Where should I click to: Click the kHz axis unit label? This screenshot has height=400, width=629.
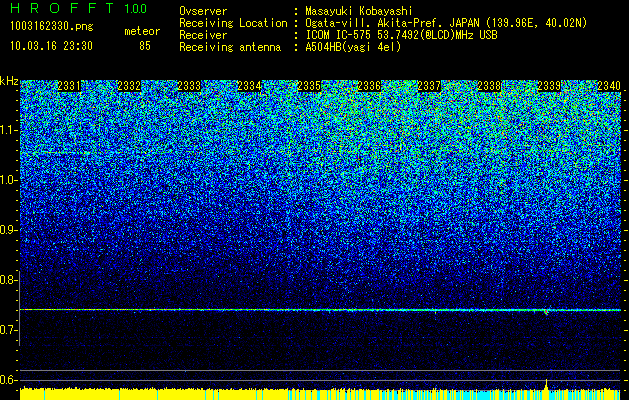click(x=9, y=81)
